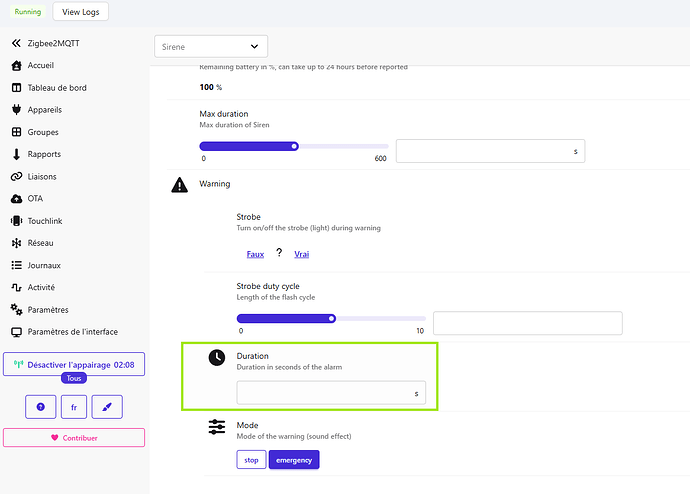Open help with question-mark button
This screenshot has width=690, height=494.
(x=40, y=407)
